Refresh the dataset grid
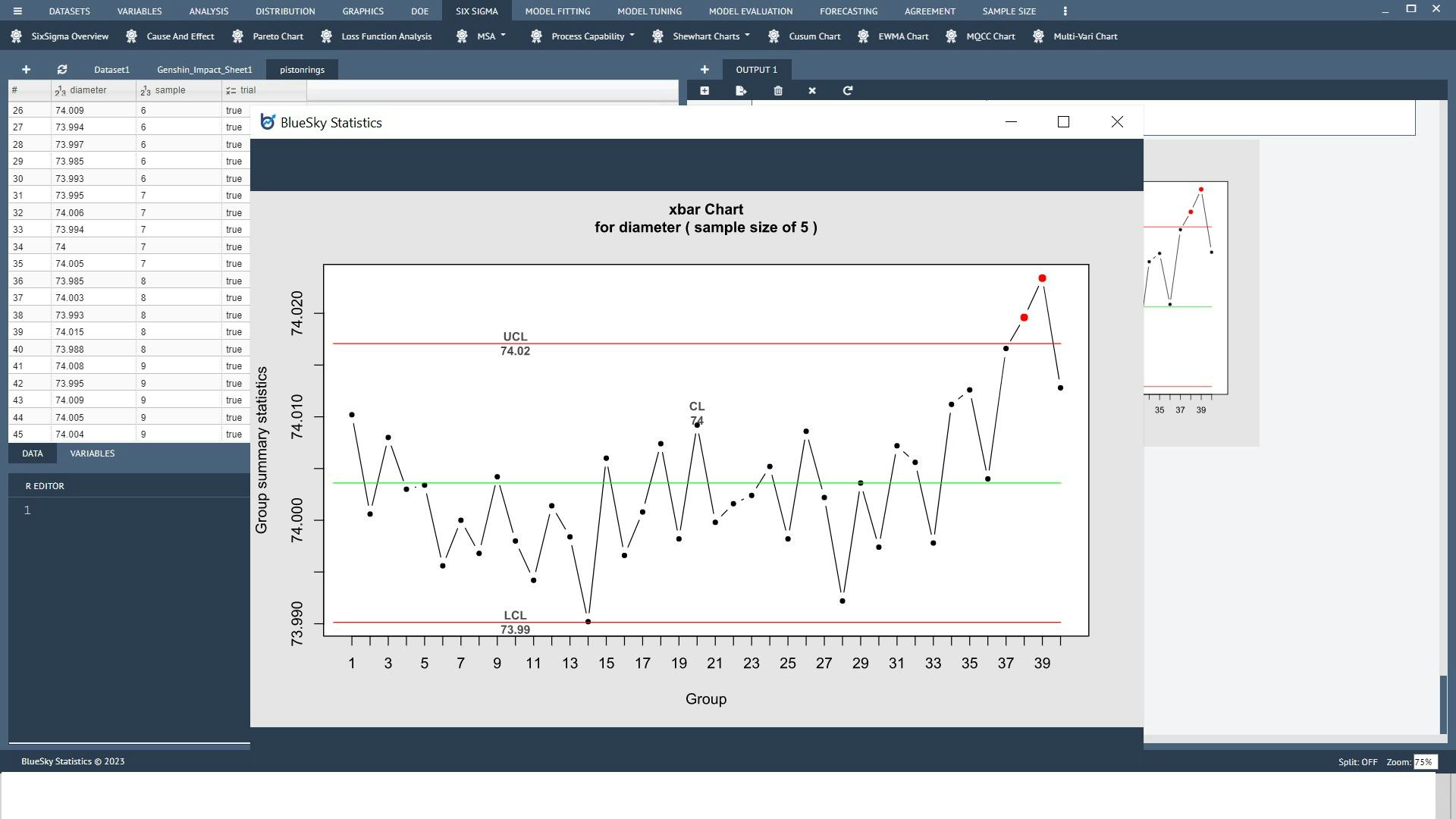This screenshot has width=1456, height=819. (x=62, y=69)
